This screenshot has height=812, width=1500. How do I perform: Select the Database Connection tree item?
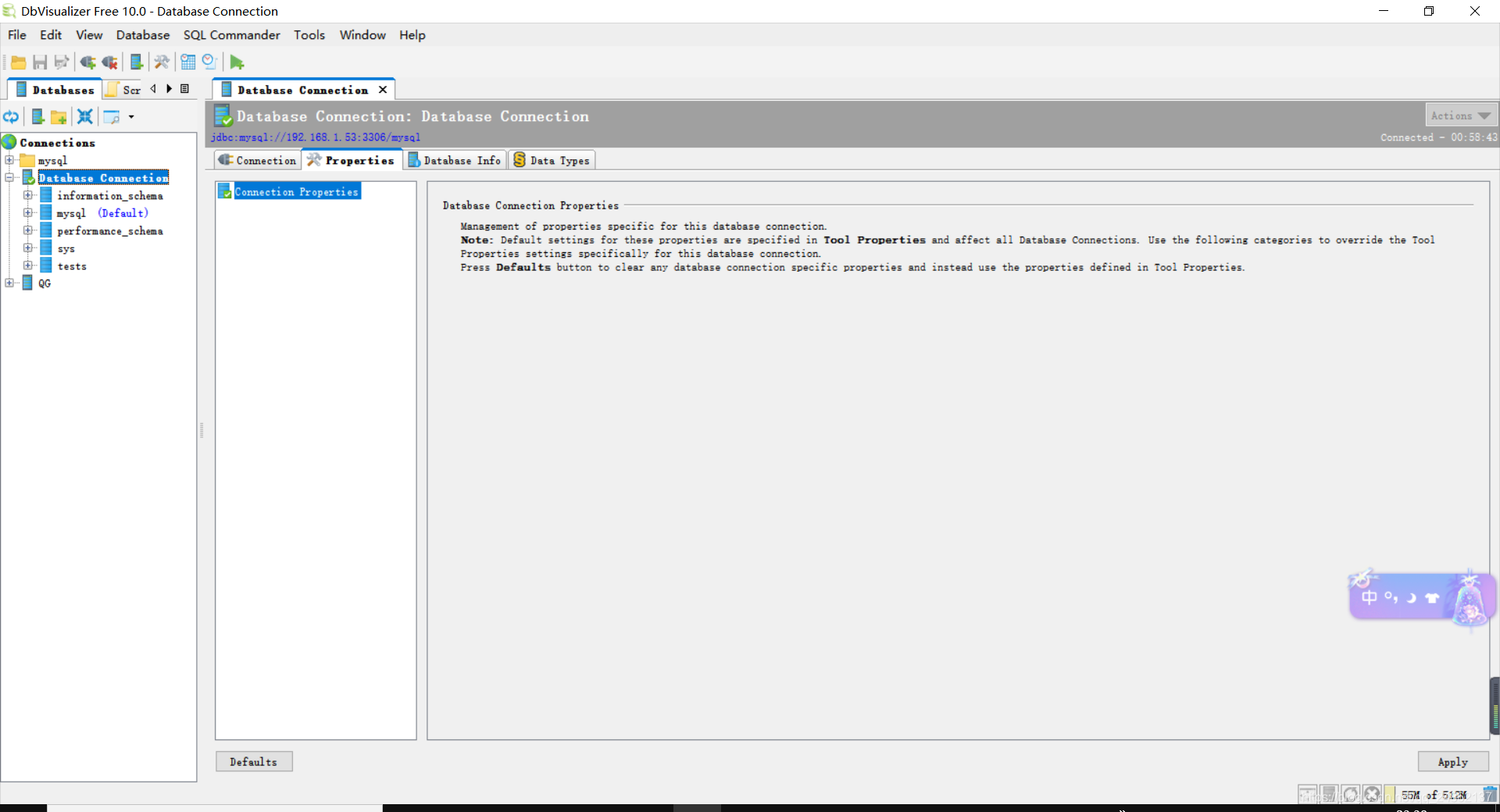(103, 178)
